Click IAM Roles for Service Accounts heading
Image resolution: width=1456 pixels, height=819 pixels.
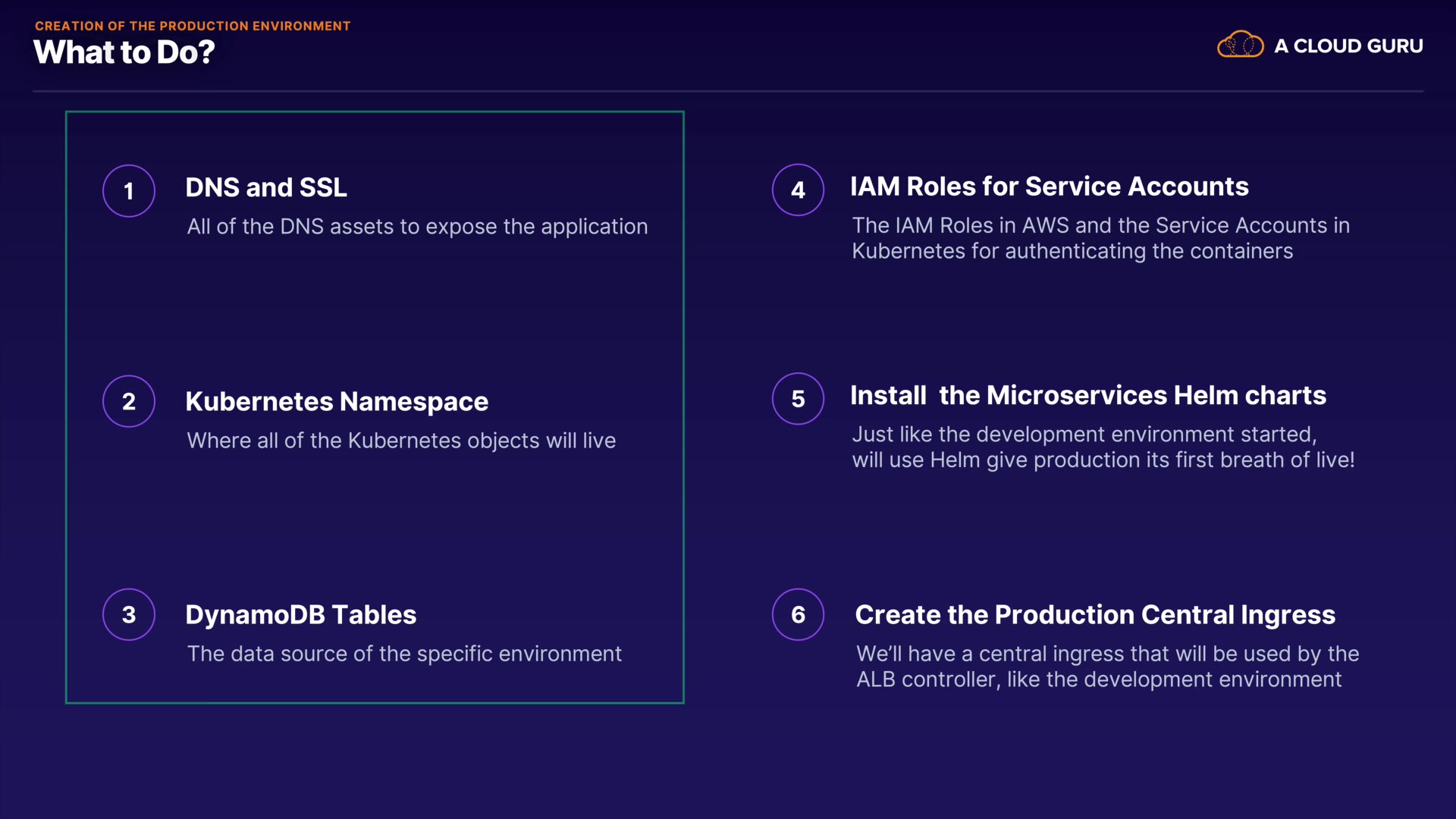point(1049,187)
